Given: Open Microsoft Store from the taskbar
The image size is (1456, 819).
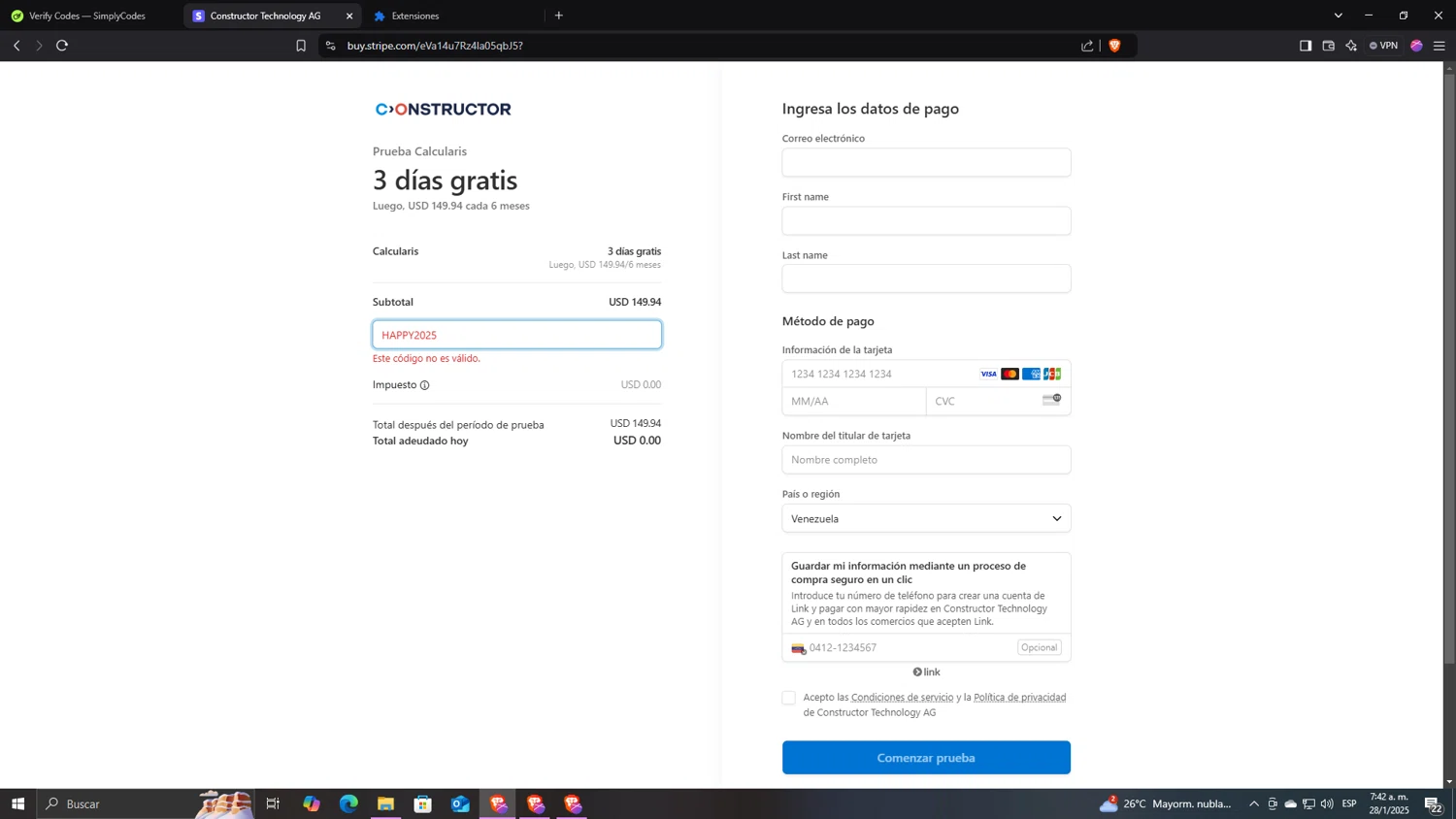Looking at the screenshot, I should tap(423, 803).
